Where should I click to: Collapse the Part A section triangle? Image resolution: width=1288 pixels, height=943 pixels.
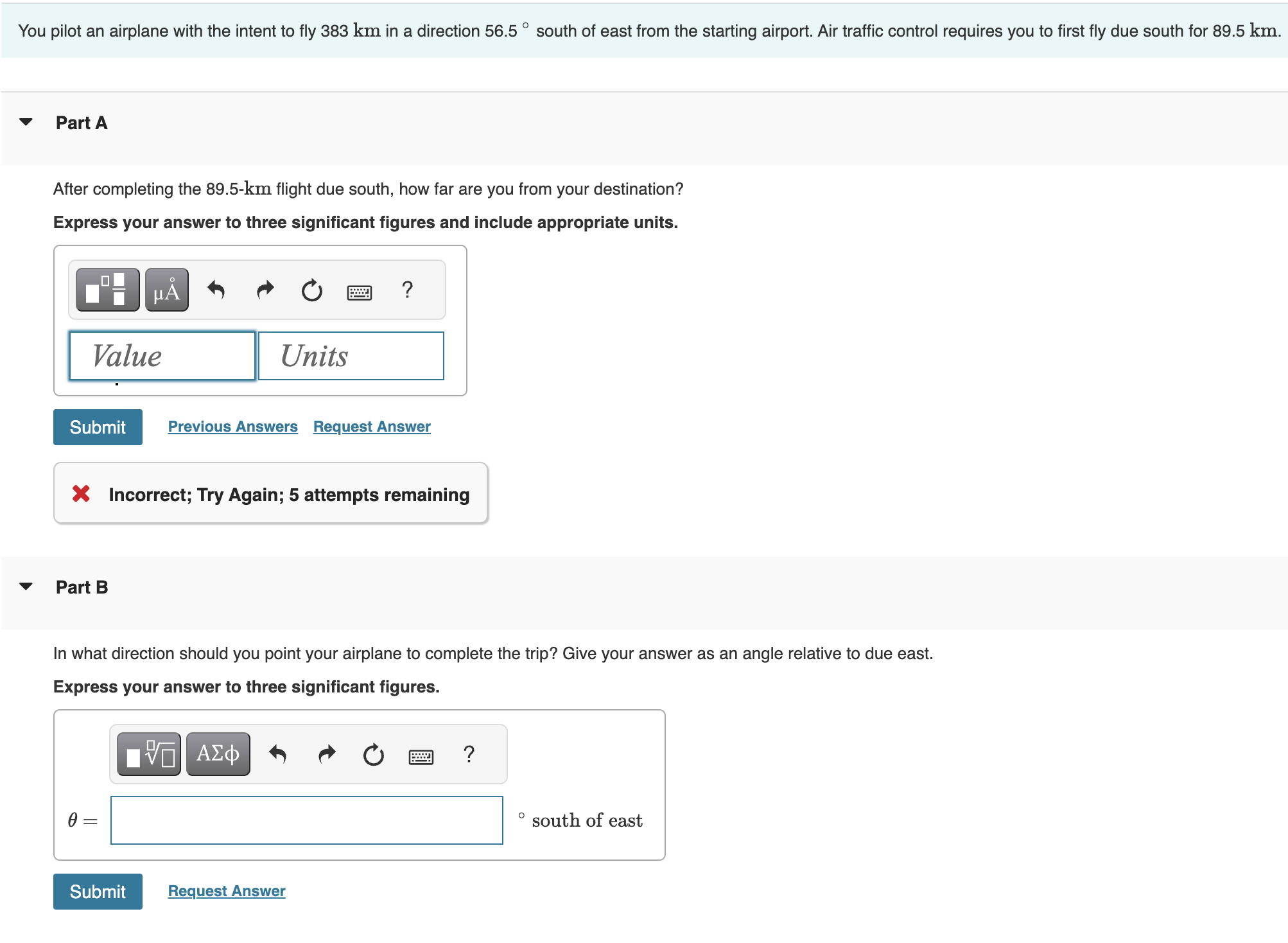pos(26,122)
